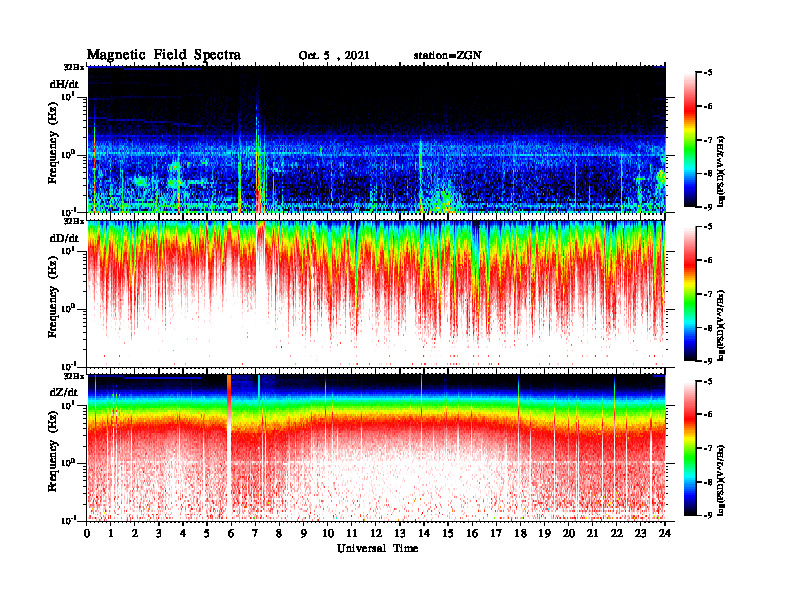Viewport: 792px width, 612px height.
Task: Click the -7 value on dZ/dt color scale
Action: click(708, 448)
